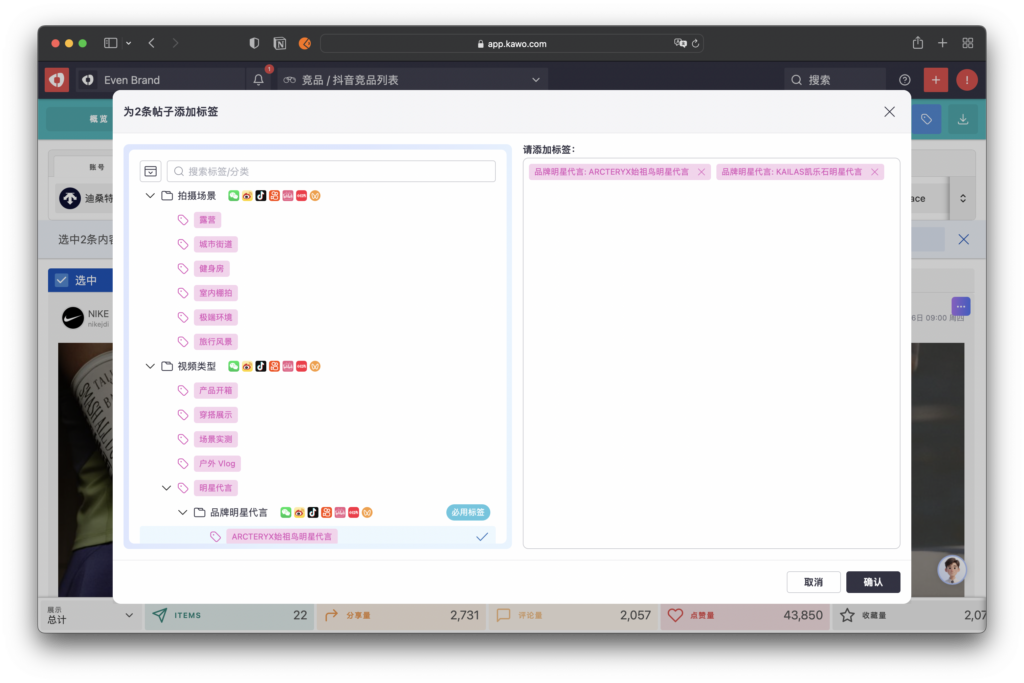Click the blue tag icon in the toolbar
The image size is (1024, 683).
coord(927,119)
